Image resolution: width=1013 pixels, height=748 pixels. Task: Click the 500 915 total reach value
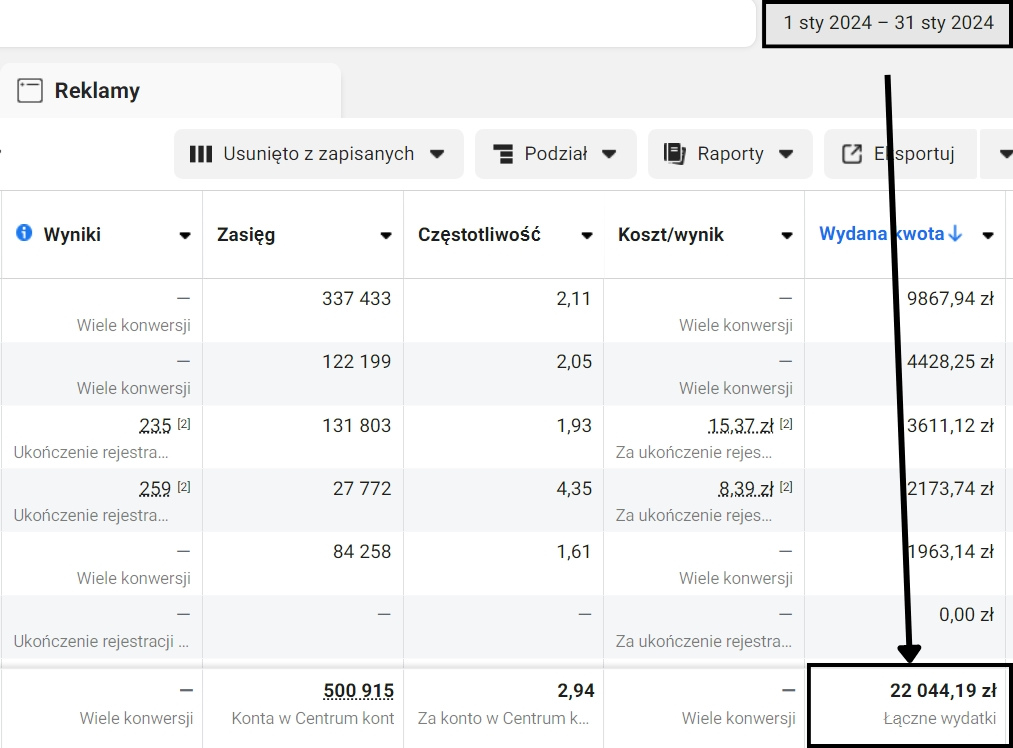pos(359,691)
